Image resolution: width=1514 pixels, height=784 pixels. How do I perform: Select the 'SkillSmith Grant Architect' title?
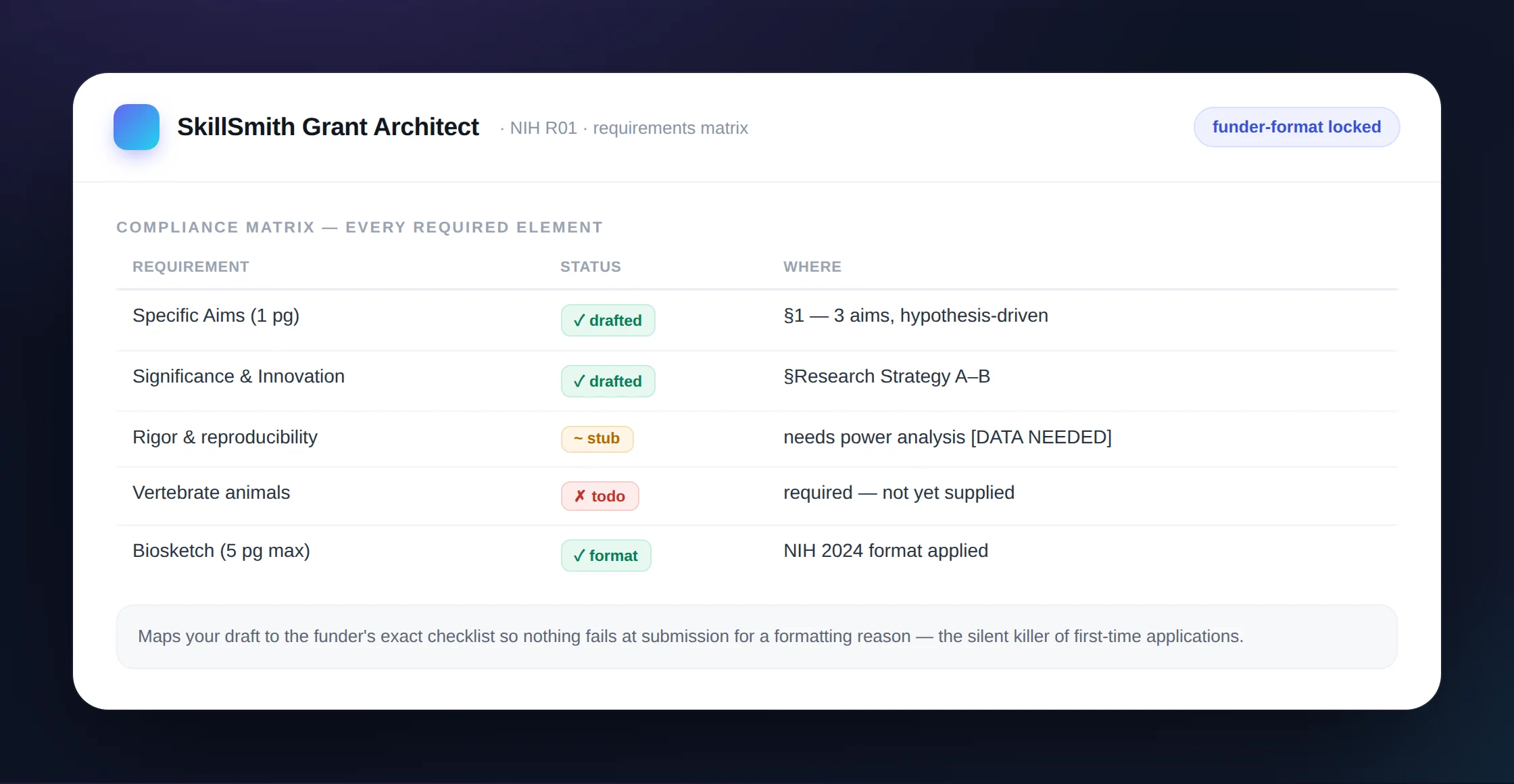coord(328,127)
